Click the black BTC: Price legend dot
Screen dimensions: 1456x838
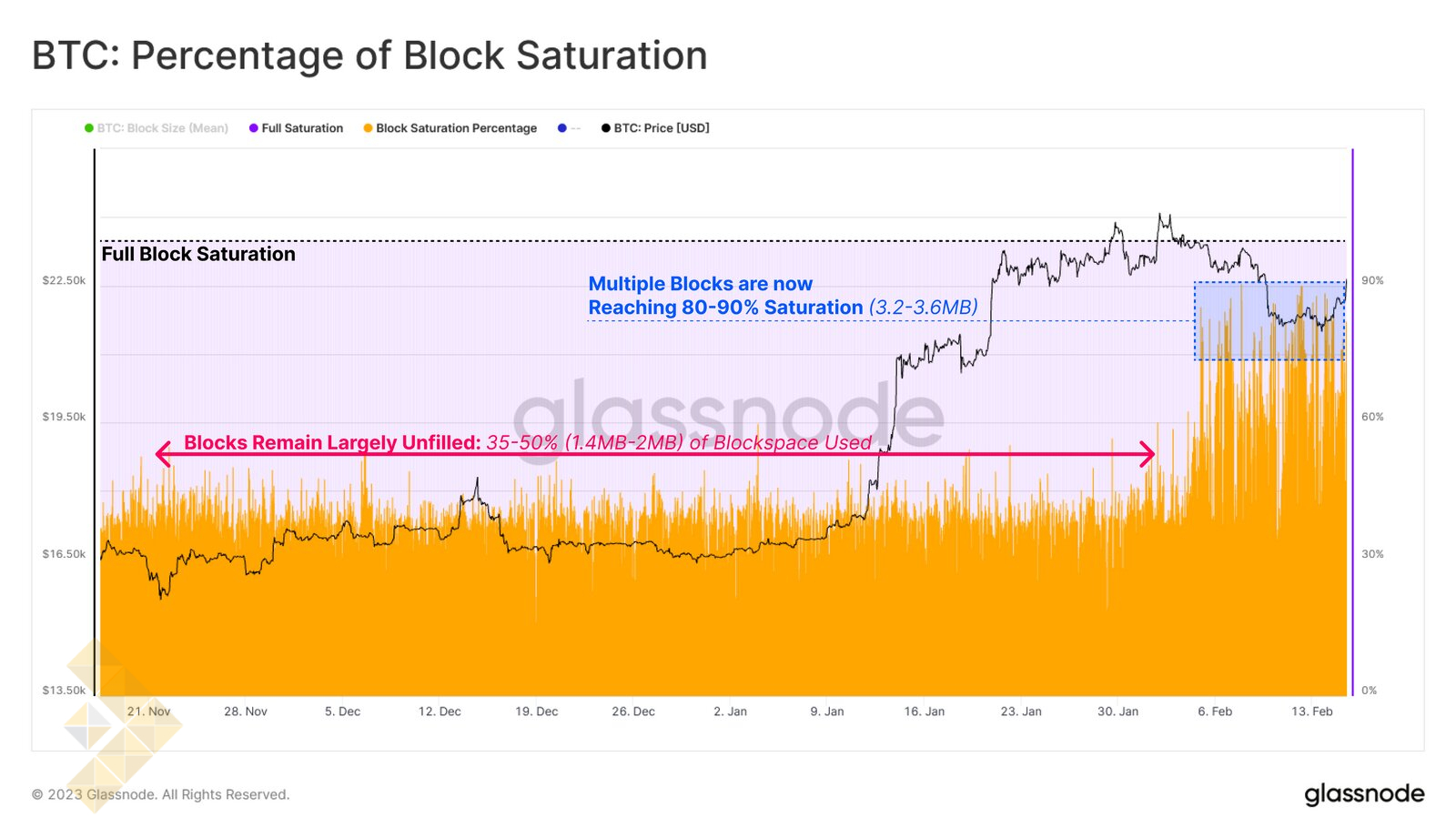coord(606,128)
